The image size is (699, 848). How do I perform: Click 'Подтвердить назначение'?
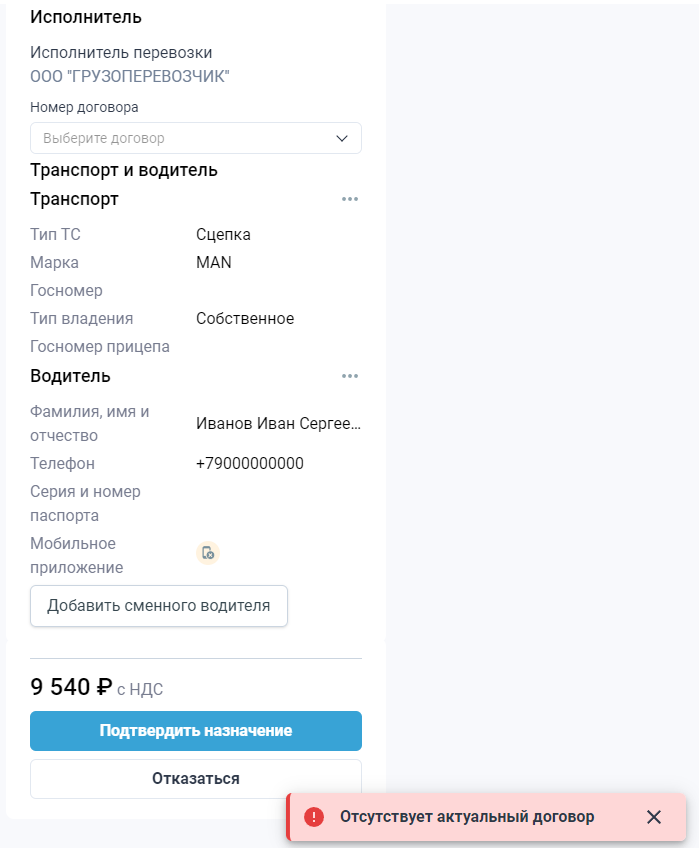196,731
